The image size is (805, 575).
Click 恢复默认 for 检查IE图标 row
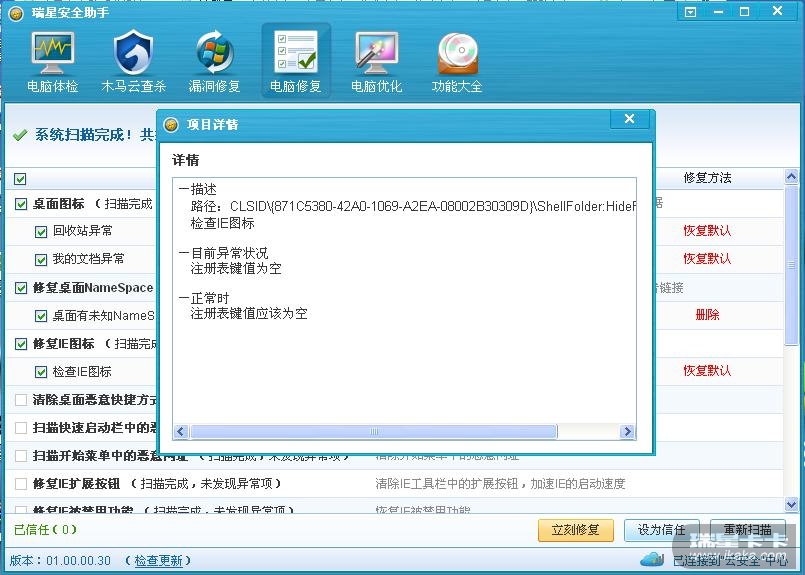(x=707, y=371)
